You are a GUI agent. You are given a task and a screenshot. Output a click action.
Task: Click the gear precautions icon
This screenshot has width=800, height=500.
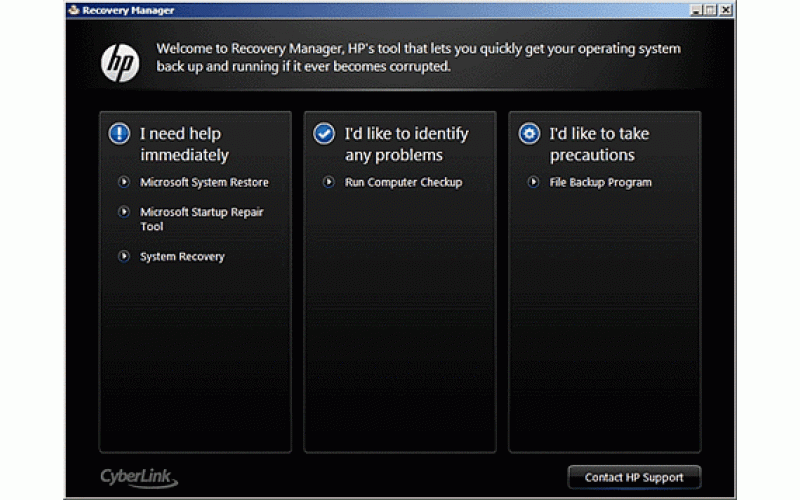(x=529, y=134)
